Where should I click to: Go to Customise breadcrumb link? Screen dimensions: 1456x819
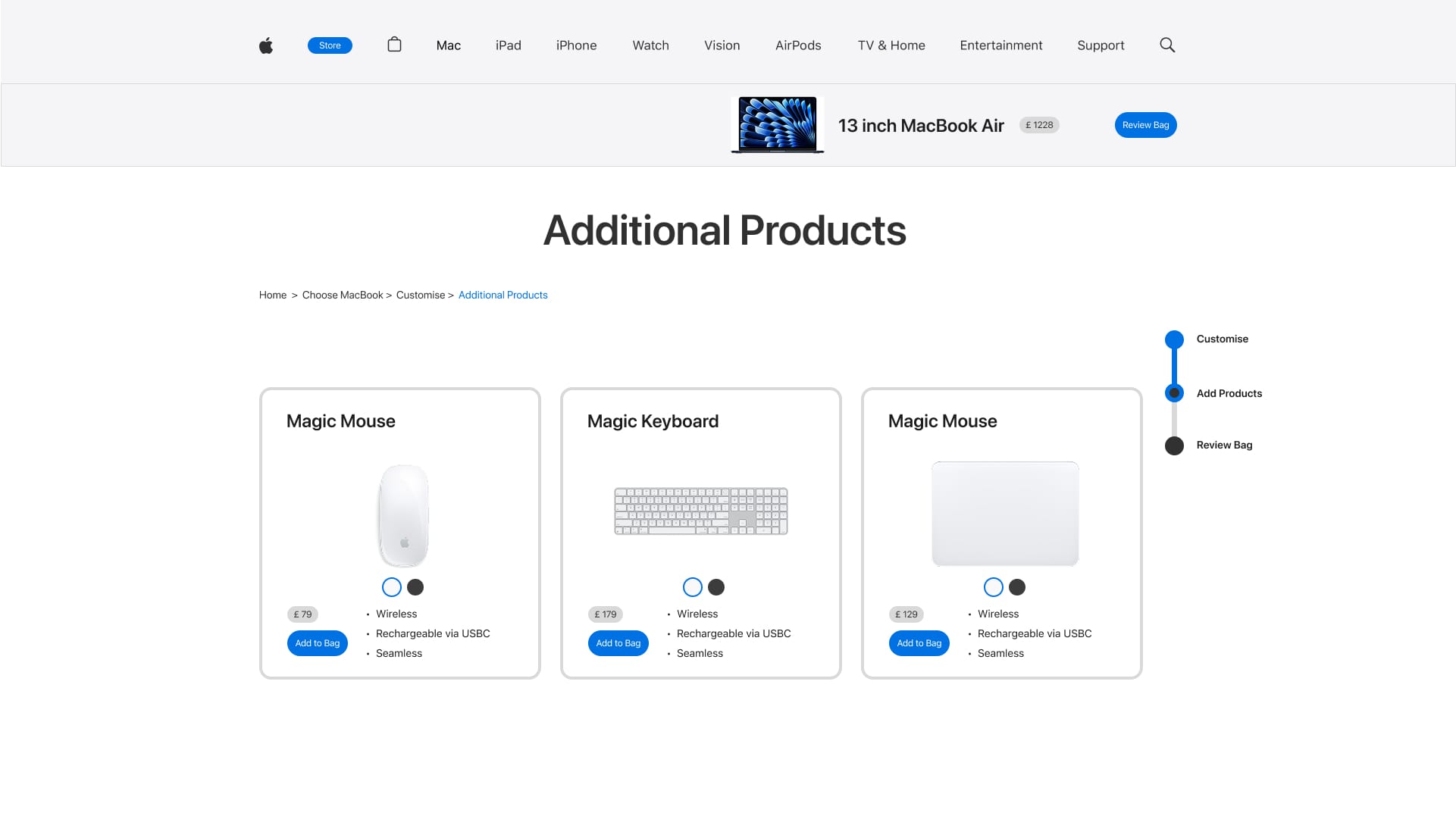pos(421,295)
